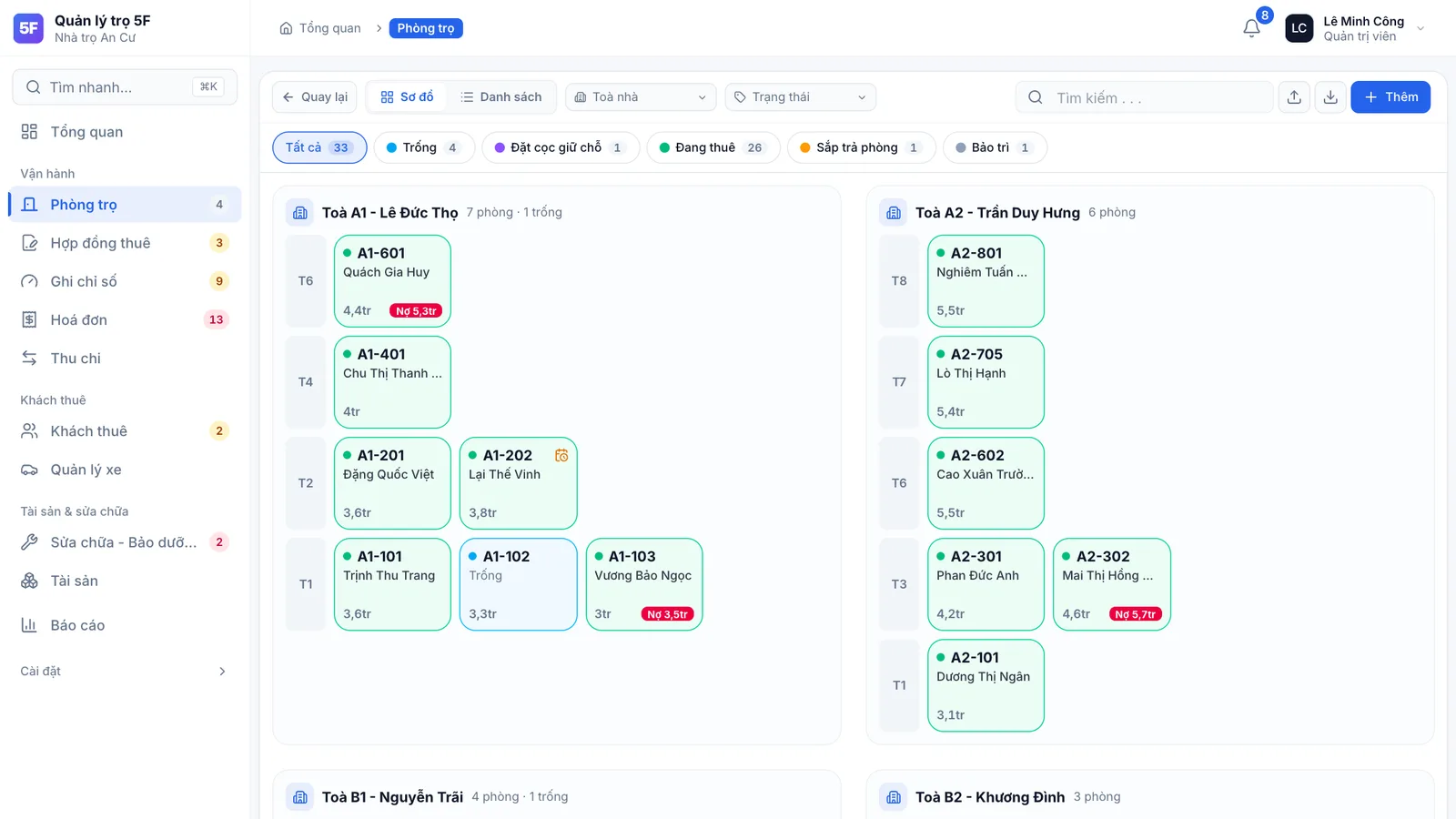The height and width of the screenshot is (819, 1456).
Task: Click the Thêm button
Action: (x=1390, y=97)
